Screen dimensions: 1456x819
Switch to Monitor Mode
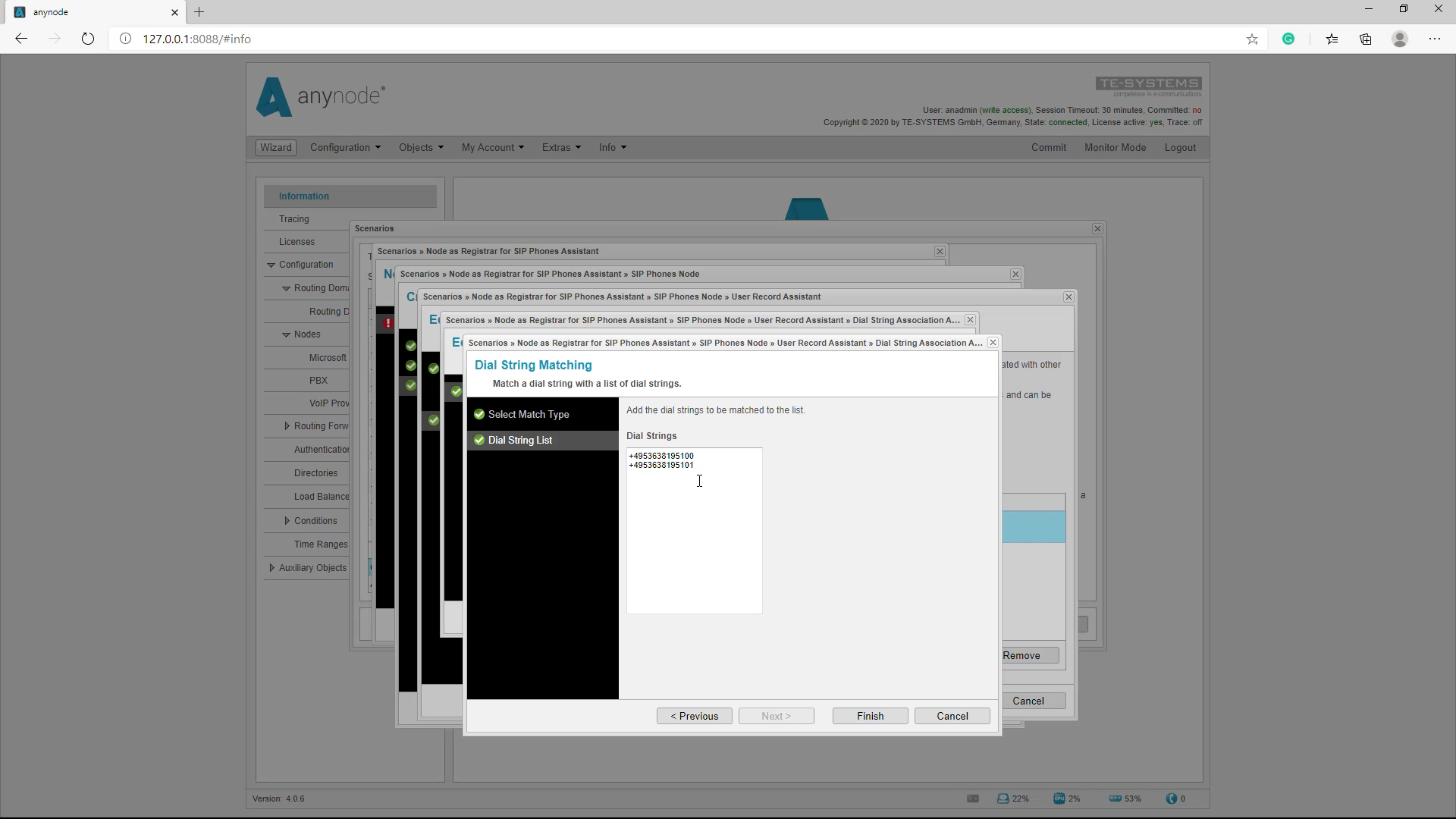coord(1115,148)
